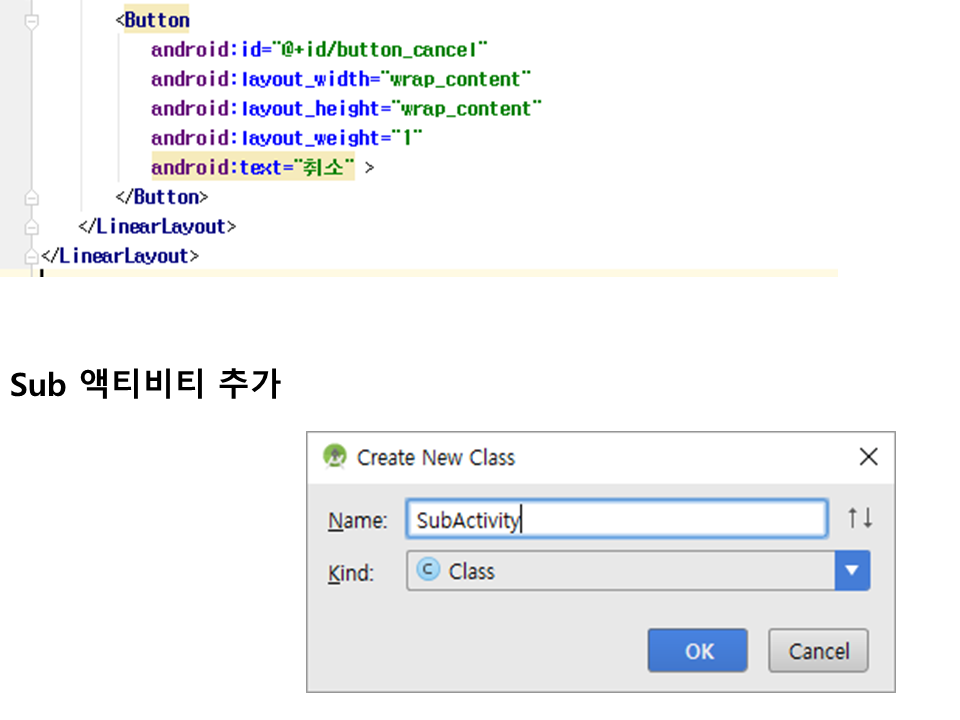Click the Android Studio icon in dialog title
The height and width of the screenshot is (720, 960).
tap(334, 457)
